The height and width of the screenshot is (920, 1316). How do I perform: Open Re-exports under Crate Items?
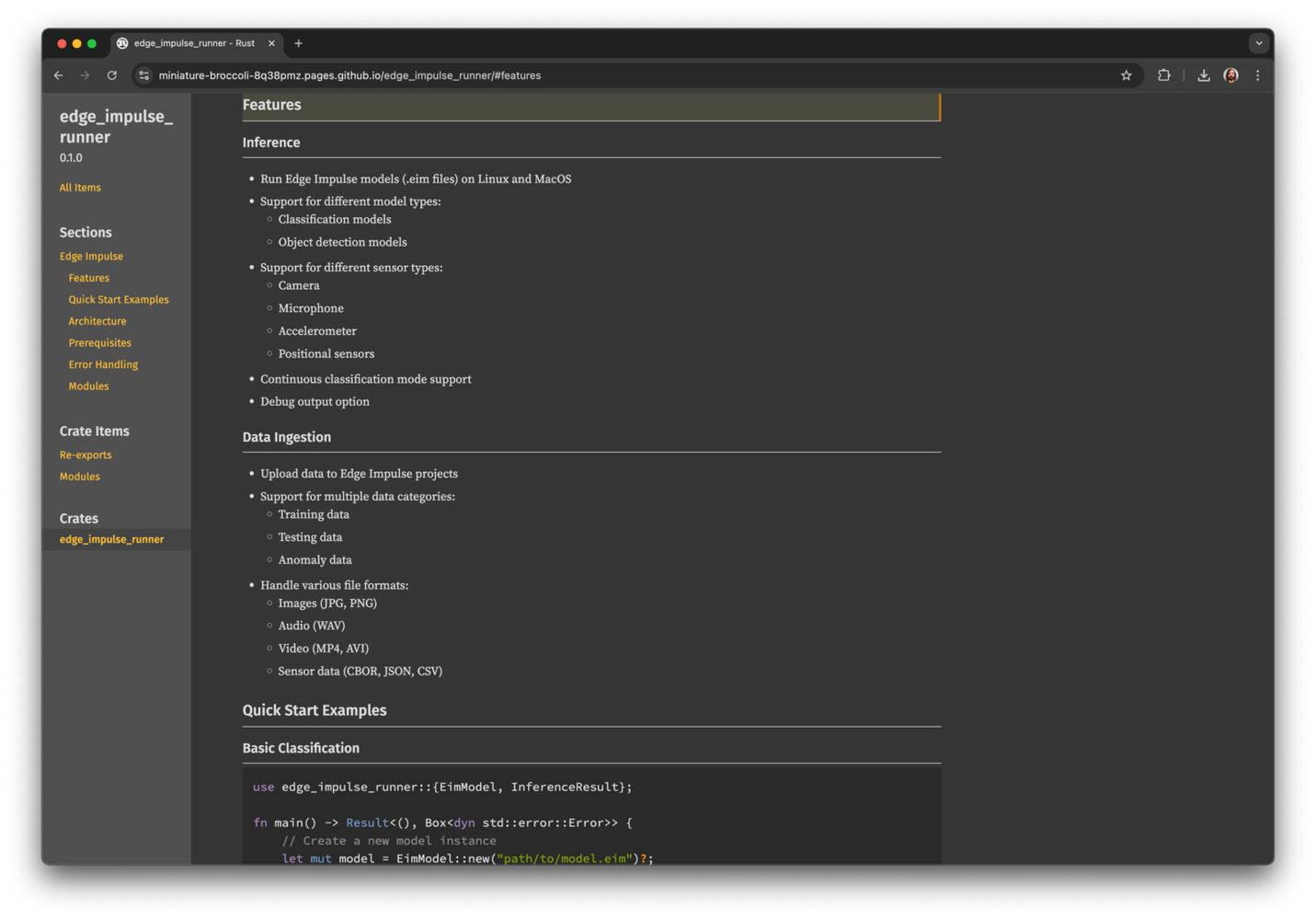[86, 454]
